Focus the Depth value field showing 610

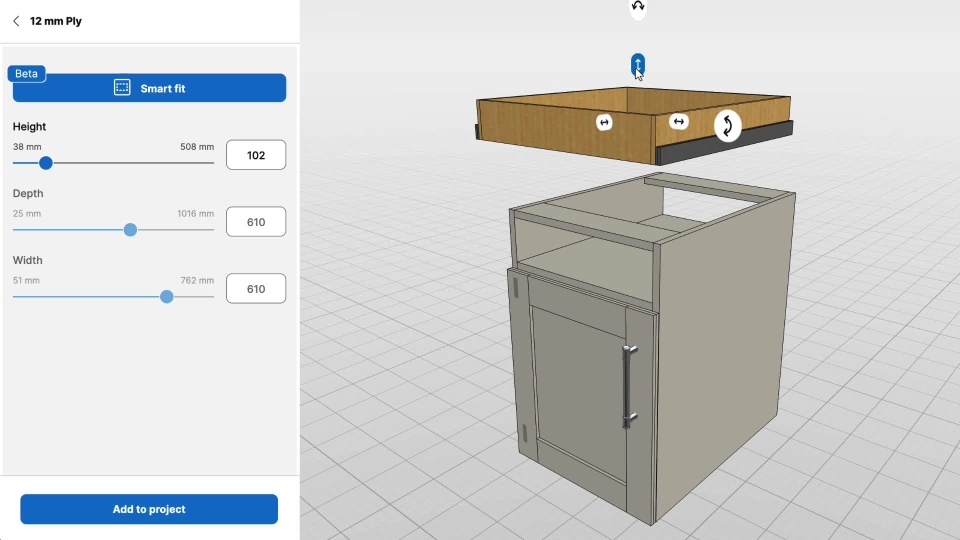pyautogui.click(x=256, y=222)
